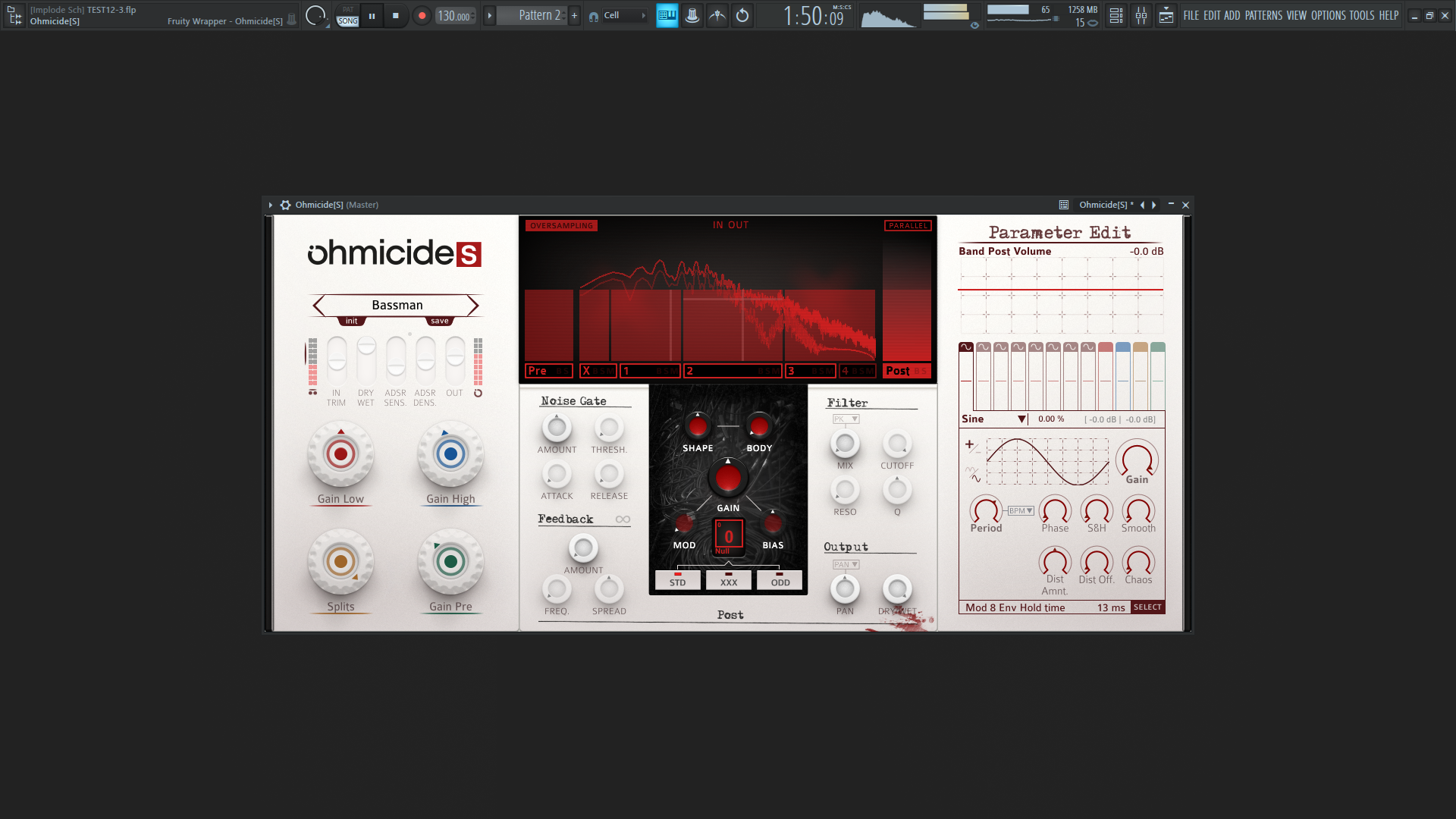Open the playlist view icon in top toolbar
Viewport: 1456px width, 819px height.
(x=1116, y=15)
